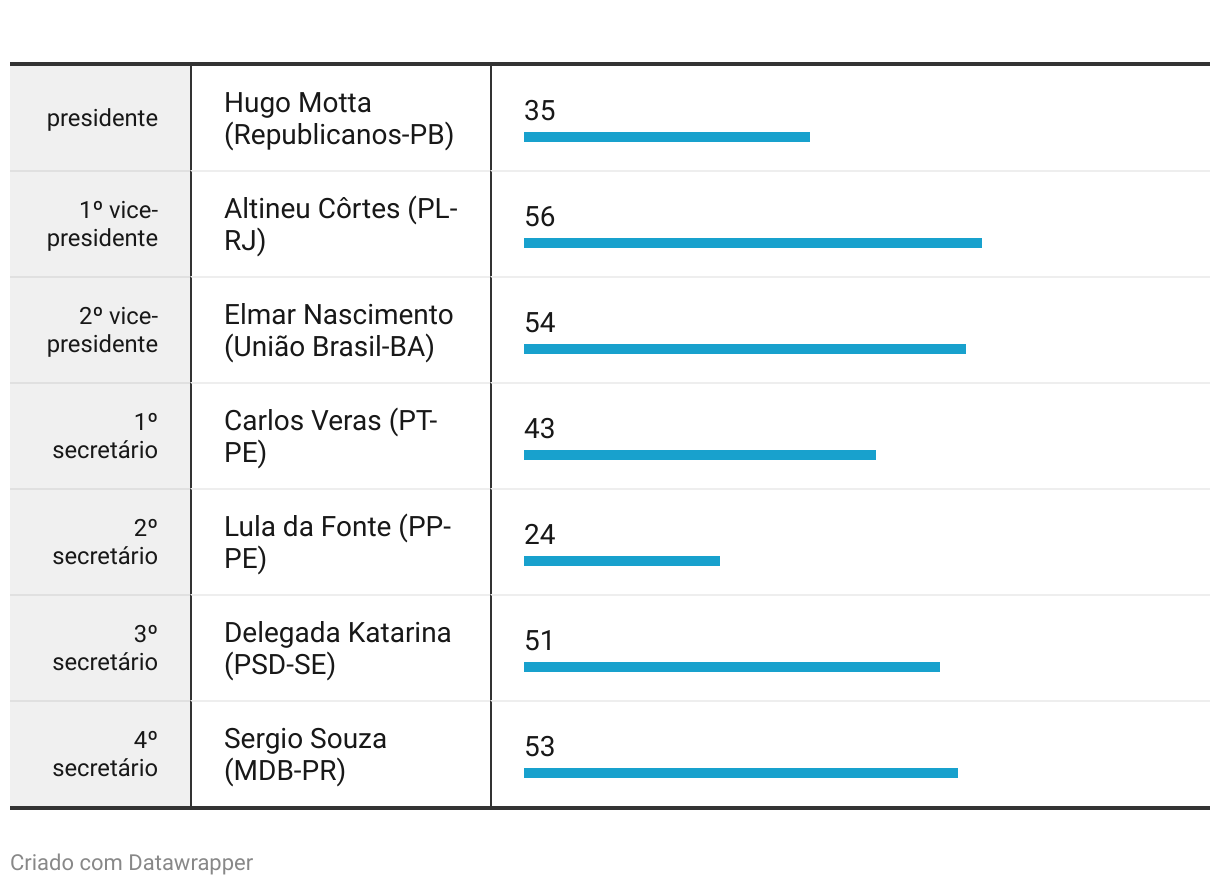Click the 1º secretário row label
Image resolution: width=1220 pixels, height=886 pixels.
(105, 436)
